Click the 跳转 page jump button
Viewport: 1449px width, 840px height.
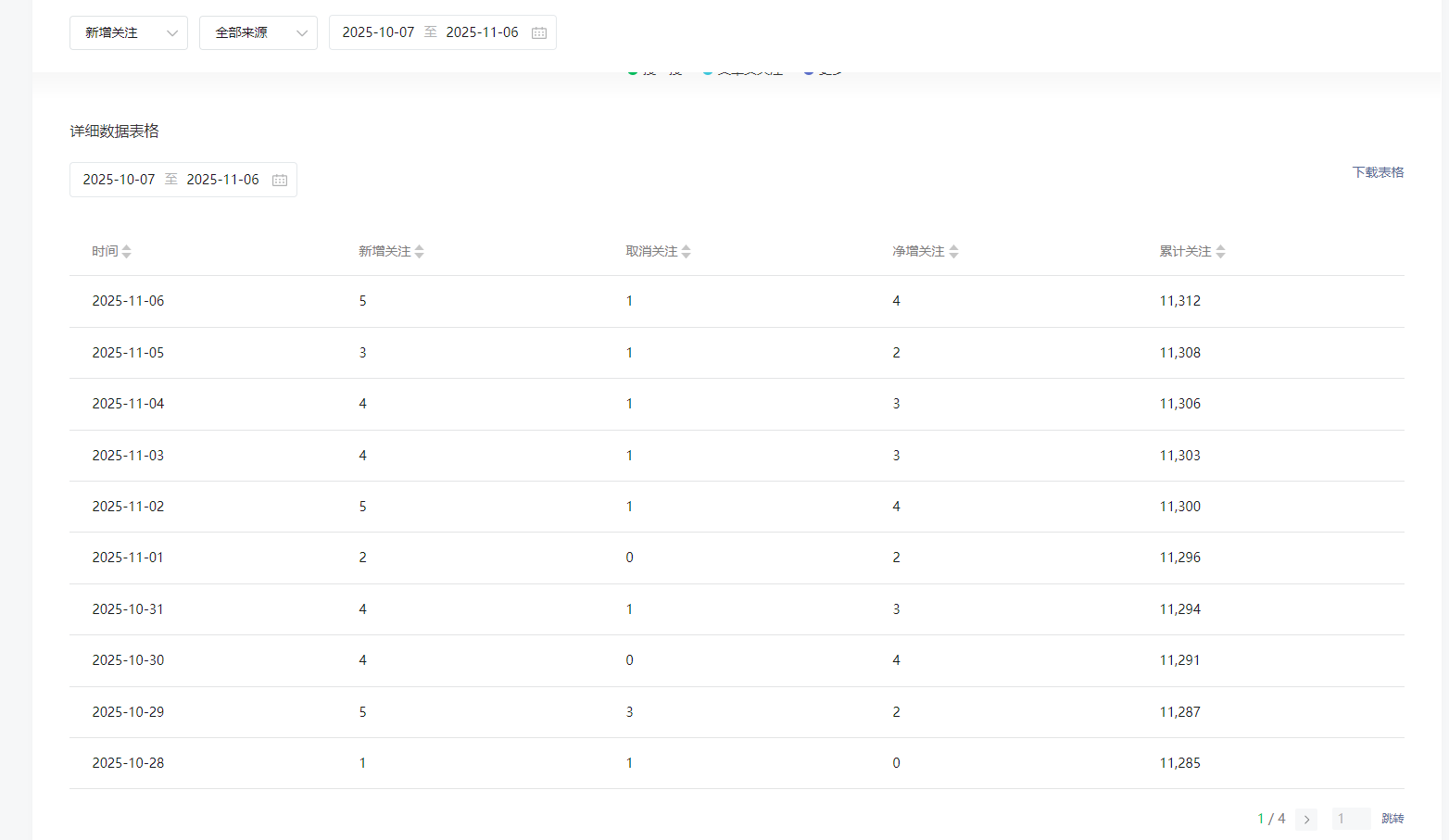click(1392, 819)
